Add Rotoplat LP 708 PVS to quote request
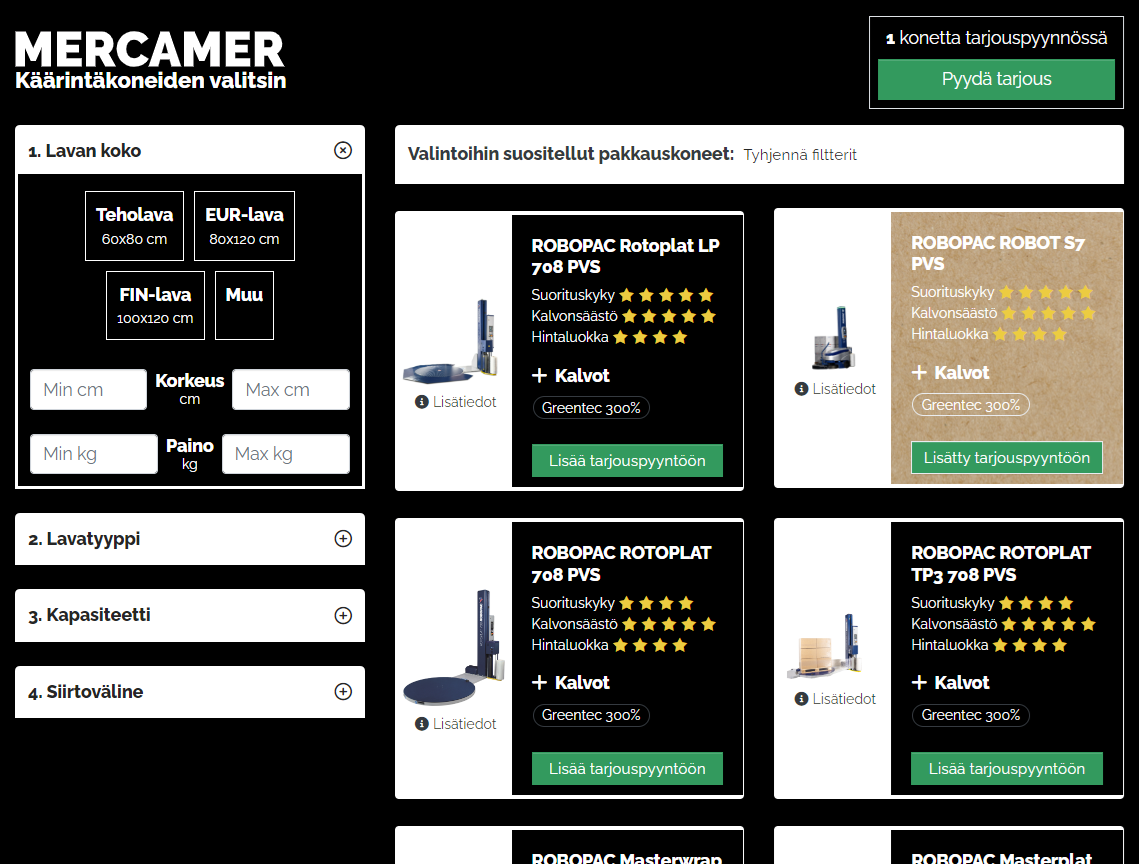Image resolution: width=1139 pixels, height=864 pixels. point(627,461)
